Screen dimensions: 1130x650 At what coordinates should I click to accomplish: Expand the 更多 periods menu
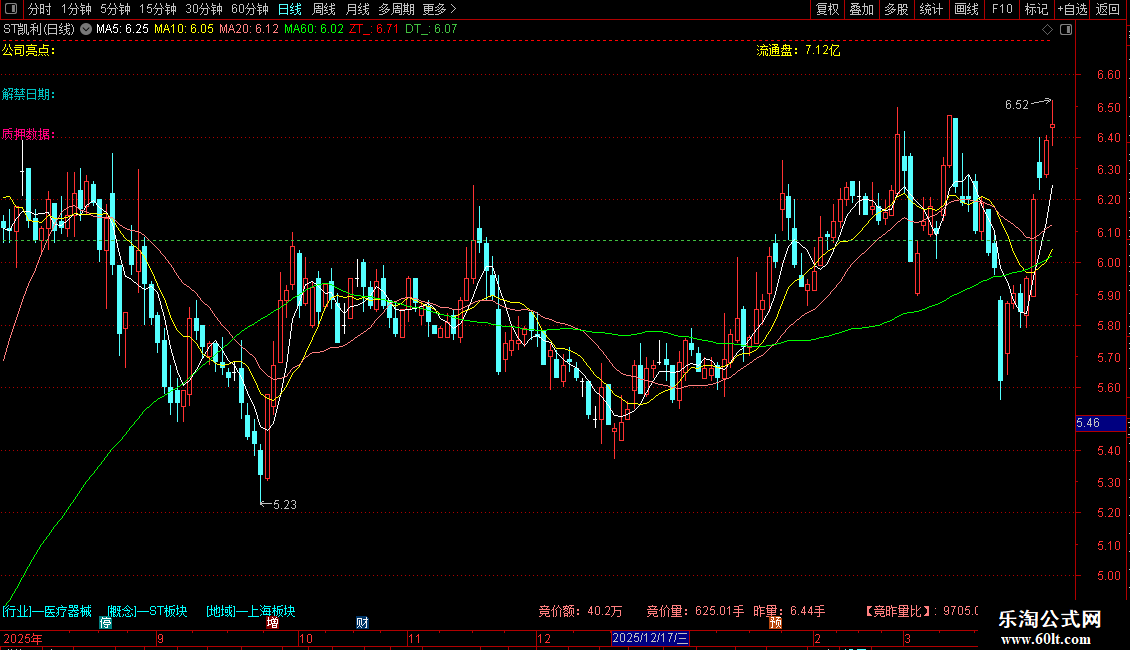(x=440, y=9)
